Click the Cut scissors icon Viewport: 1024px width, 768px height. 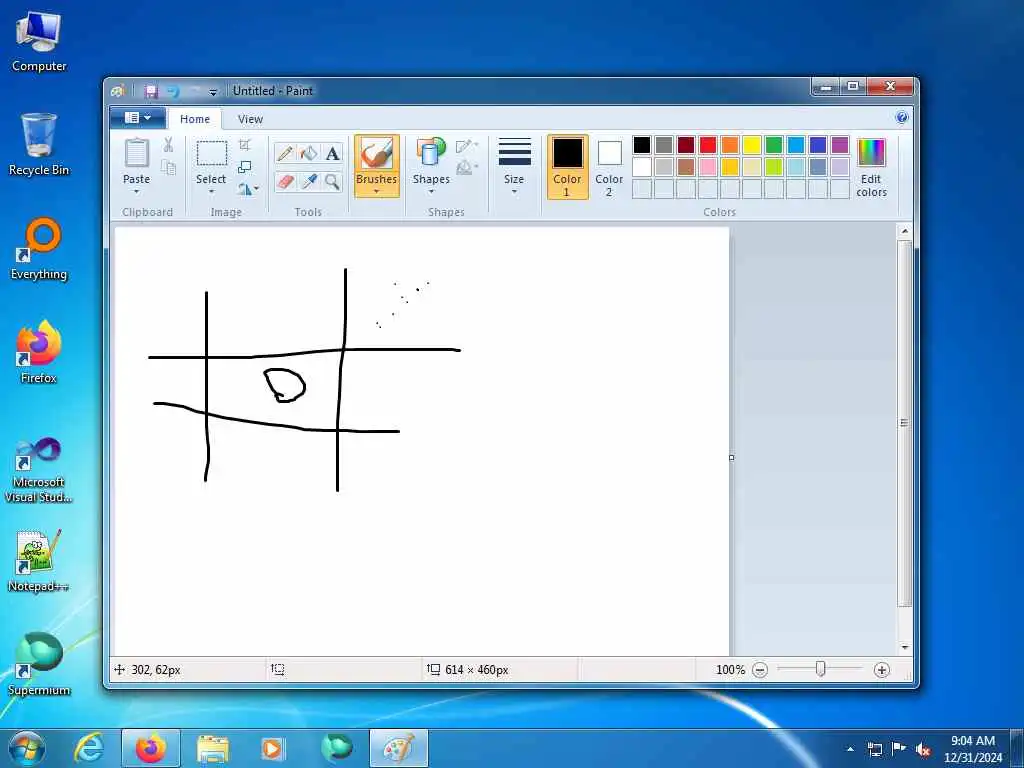click(x=168, y=144)
